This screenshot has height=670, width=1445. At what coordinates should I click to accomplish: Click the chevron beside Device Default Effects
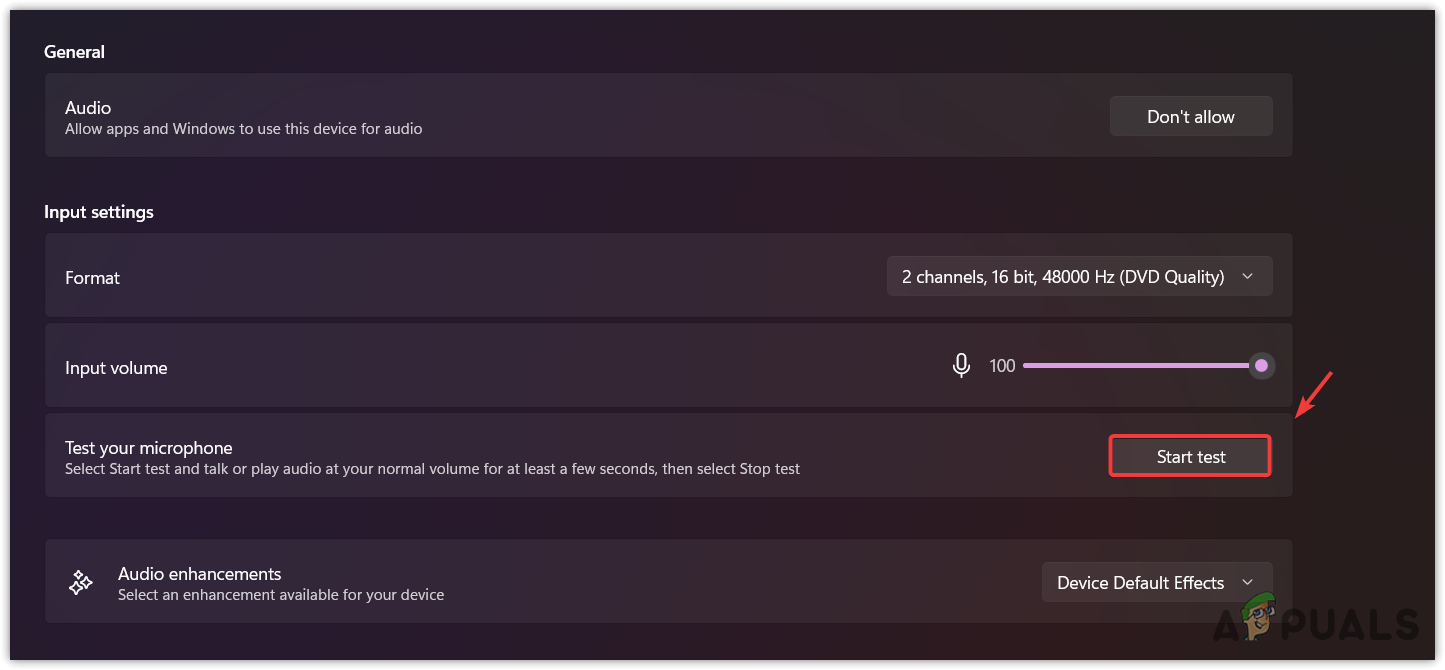tap(1247, 583)
